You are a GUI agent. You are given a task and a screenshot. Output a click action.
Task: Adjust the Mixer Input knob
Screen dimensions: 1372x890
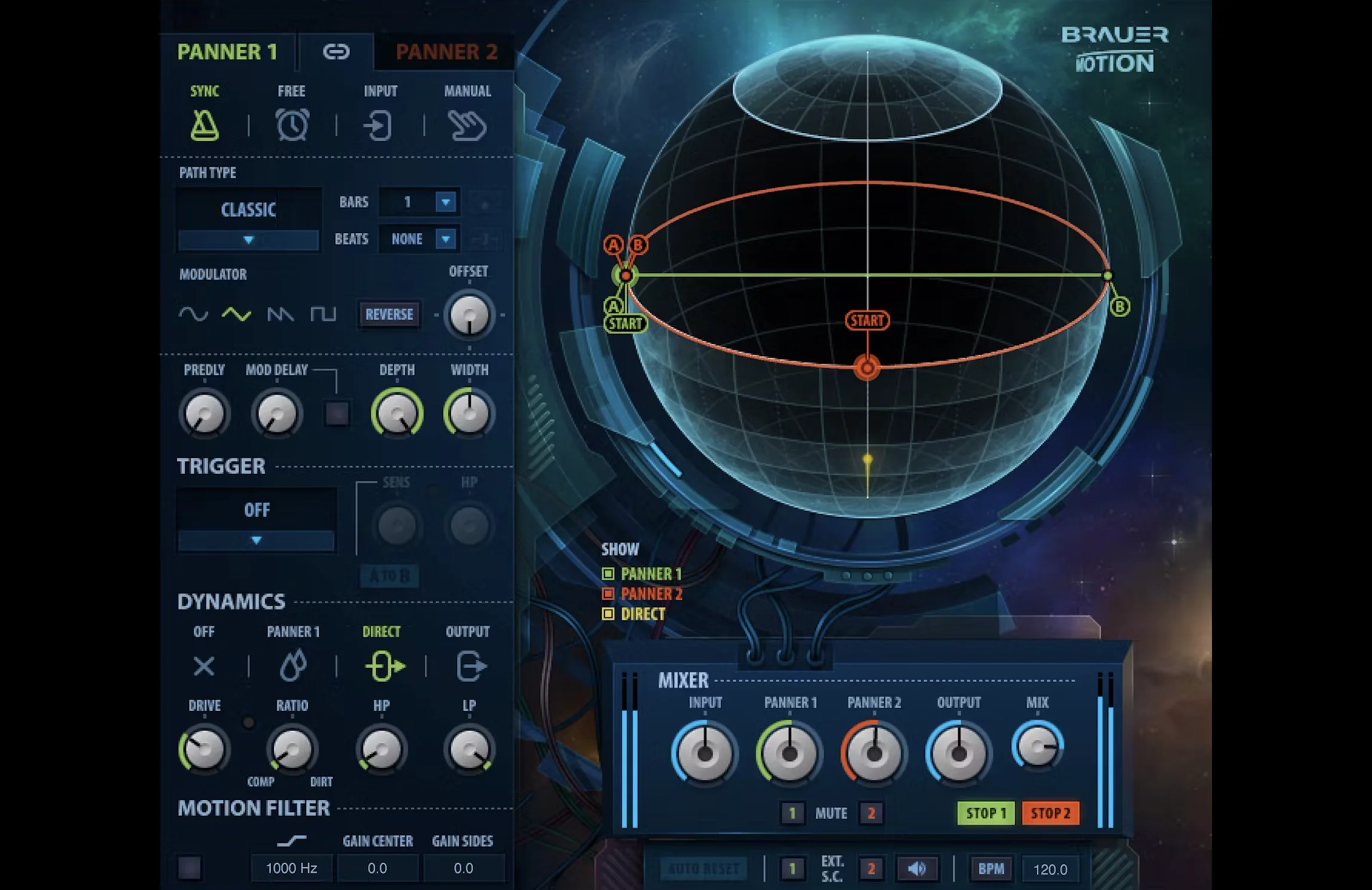(x=705, y=753)
